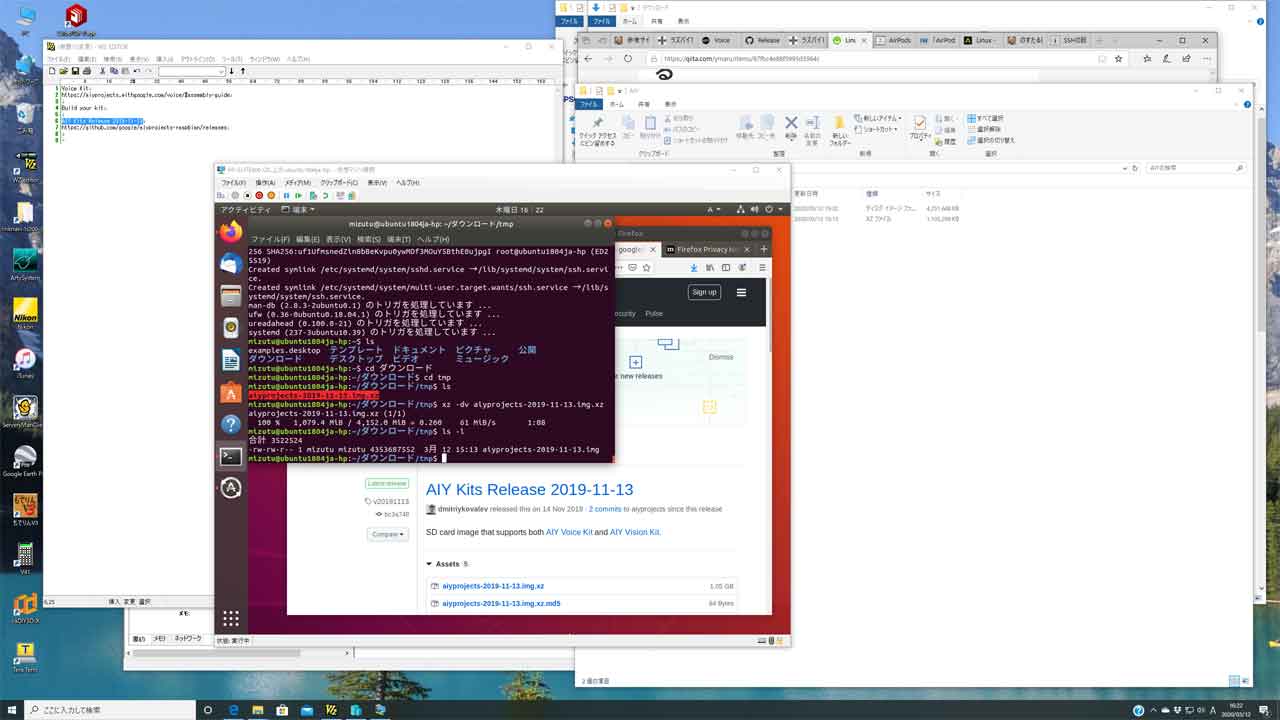
Task: Open Firefox from the Ubuntu dock
Action: (231, 232)
